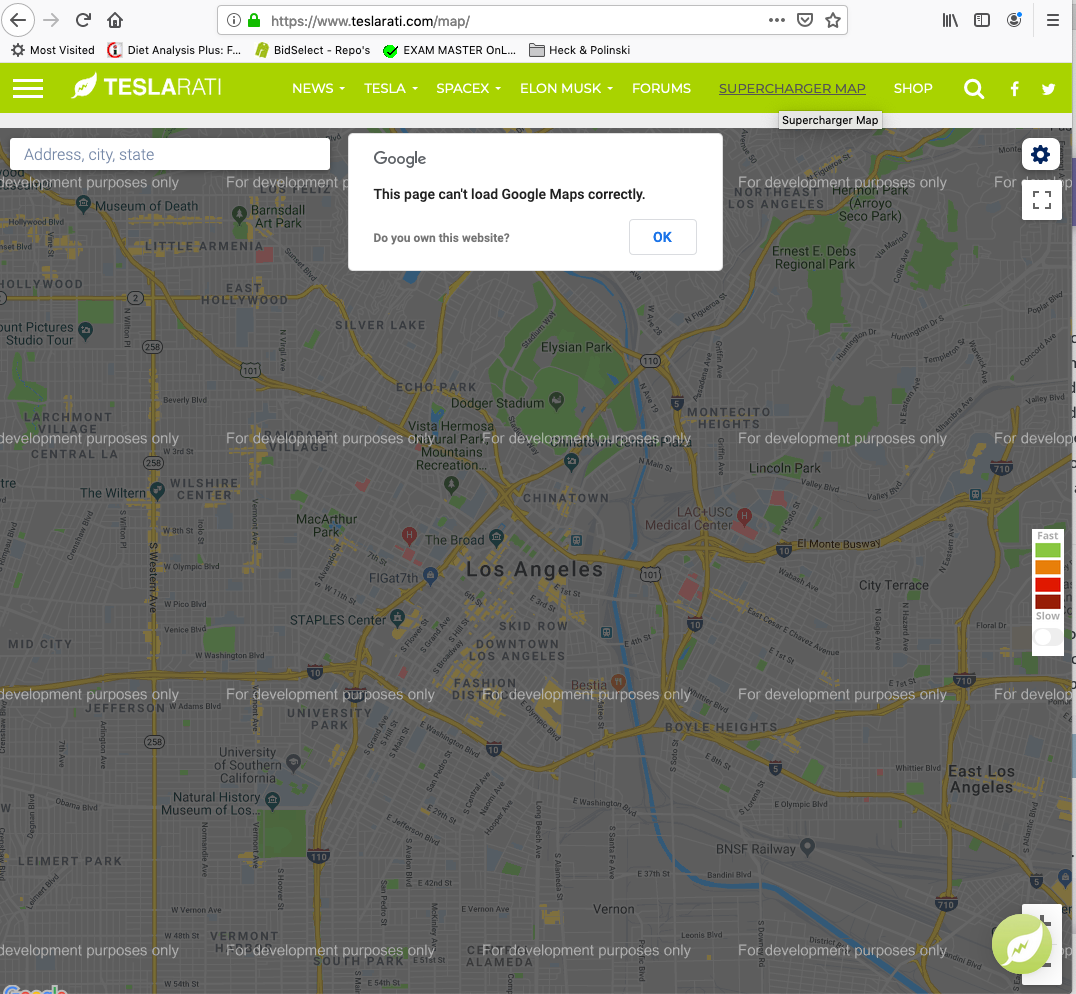Open Firefox account icon
The width and height of the screenshot is (1076, 994).
tap(1014, 20)
